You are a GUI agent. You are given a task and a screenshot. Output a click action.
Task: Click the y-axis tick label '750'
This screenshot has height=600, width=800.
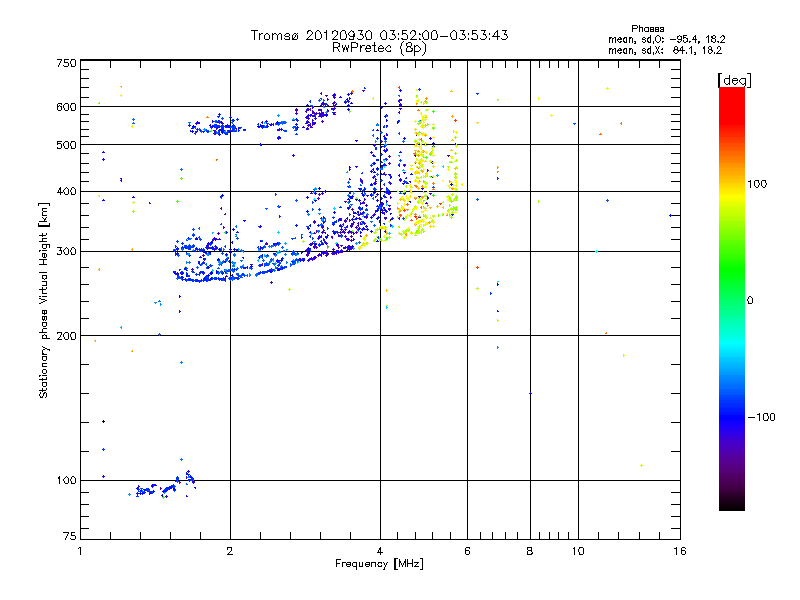pos(66,63)
